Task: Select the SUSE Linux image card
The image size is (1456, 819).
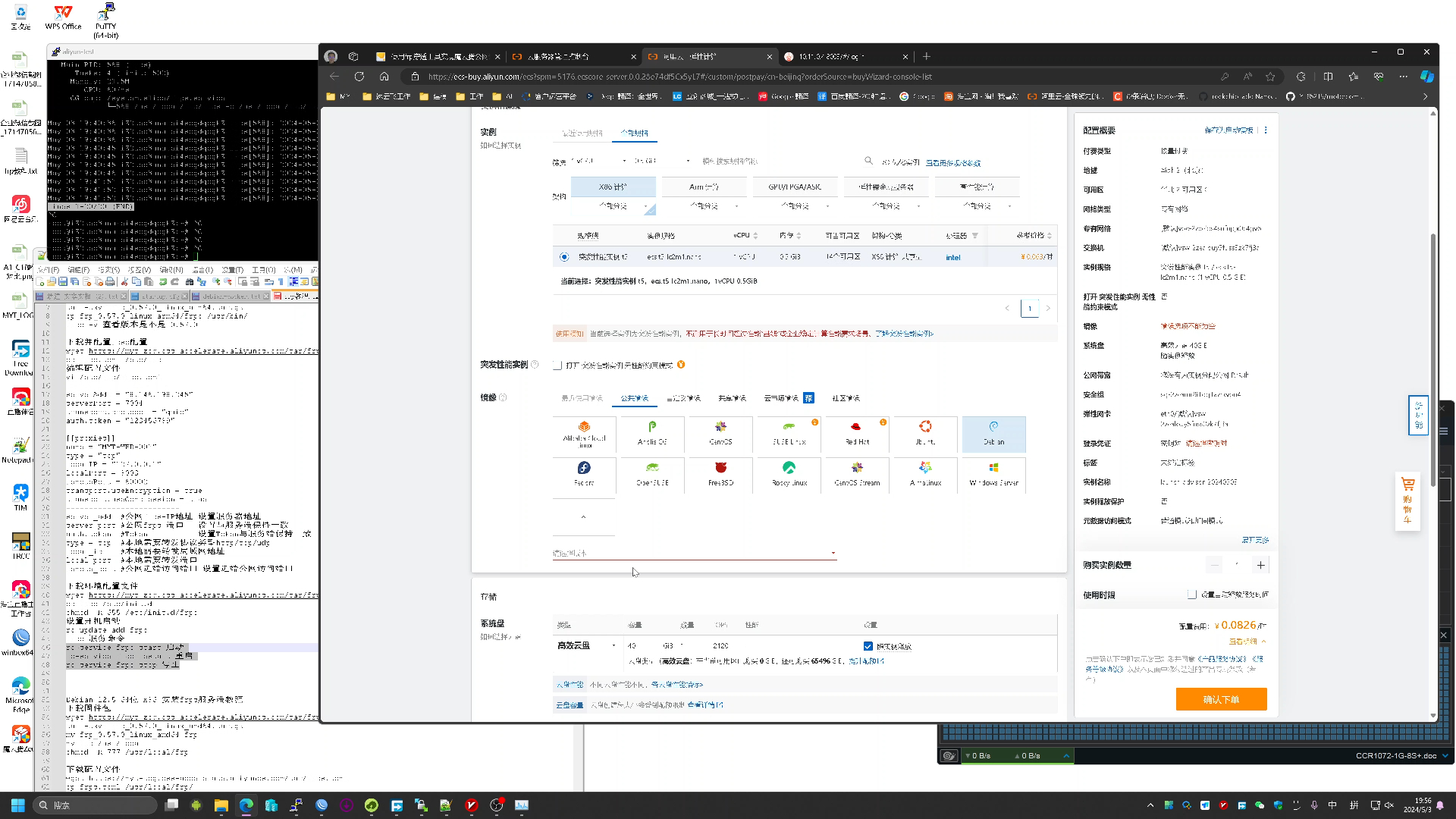Action: pos(789,434)
